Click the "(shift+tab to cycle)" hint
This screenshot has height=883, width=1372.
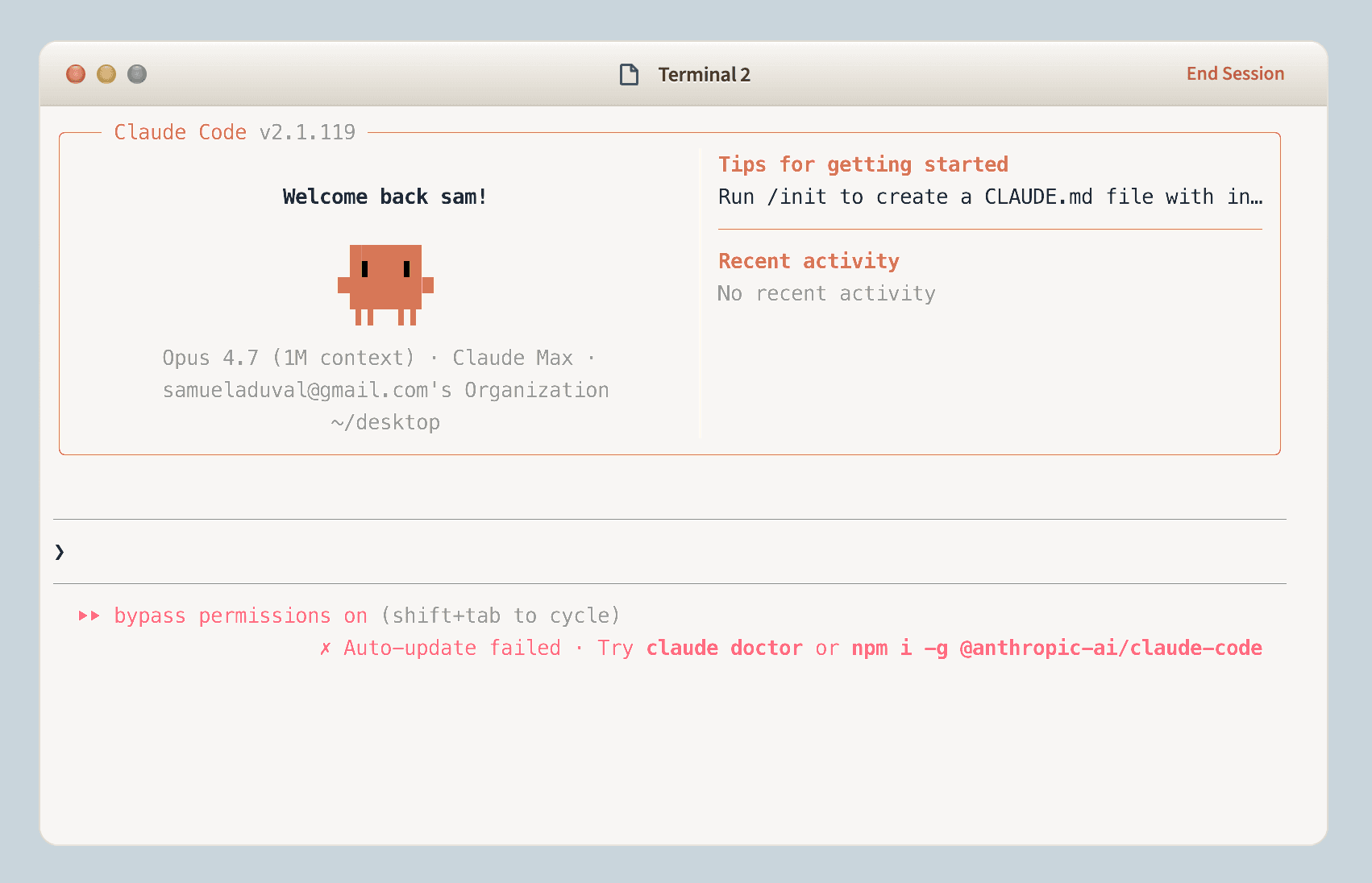tap(501, 616)
